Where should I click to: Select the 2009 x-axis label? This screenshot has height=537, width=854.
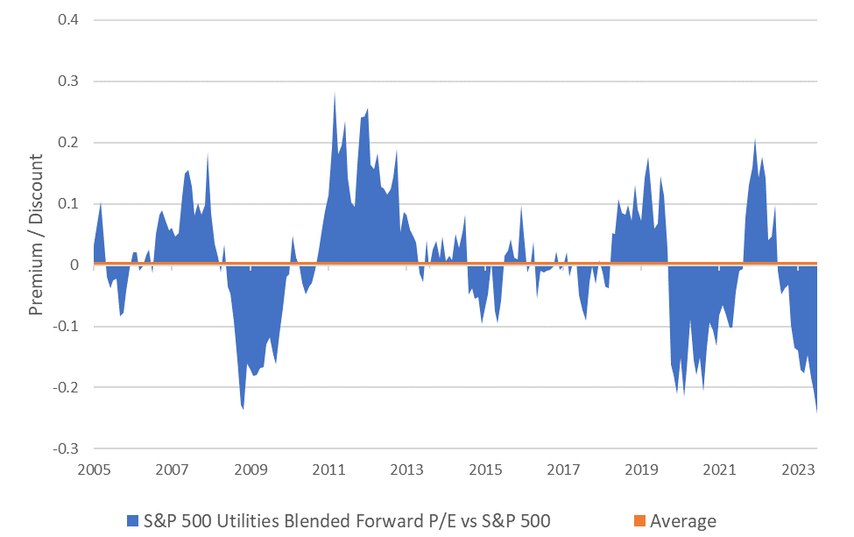coord(250,468)
